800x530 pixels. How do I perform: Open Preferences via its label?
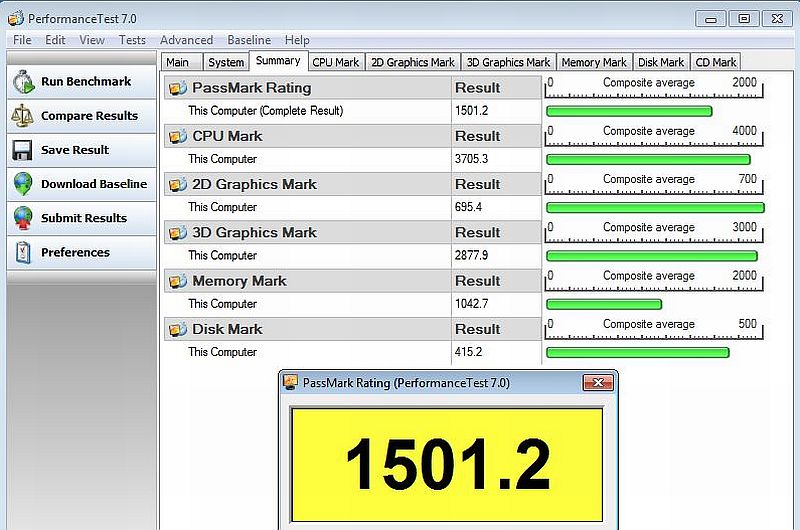click(x=75, y=253)
